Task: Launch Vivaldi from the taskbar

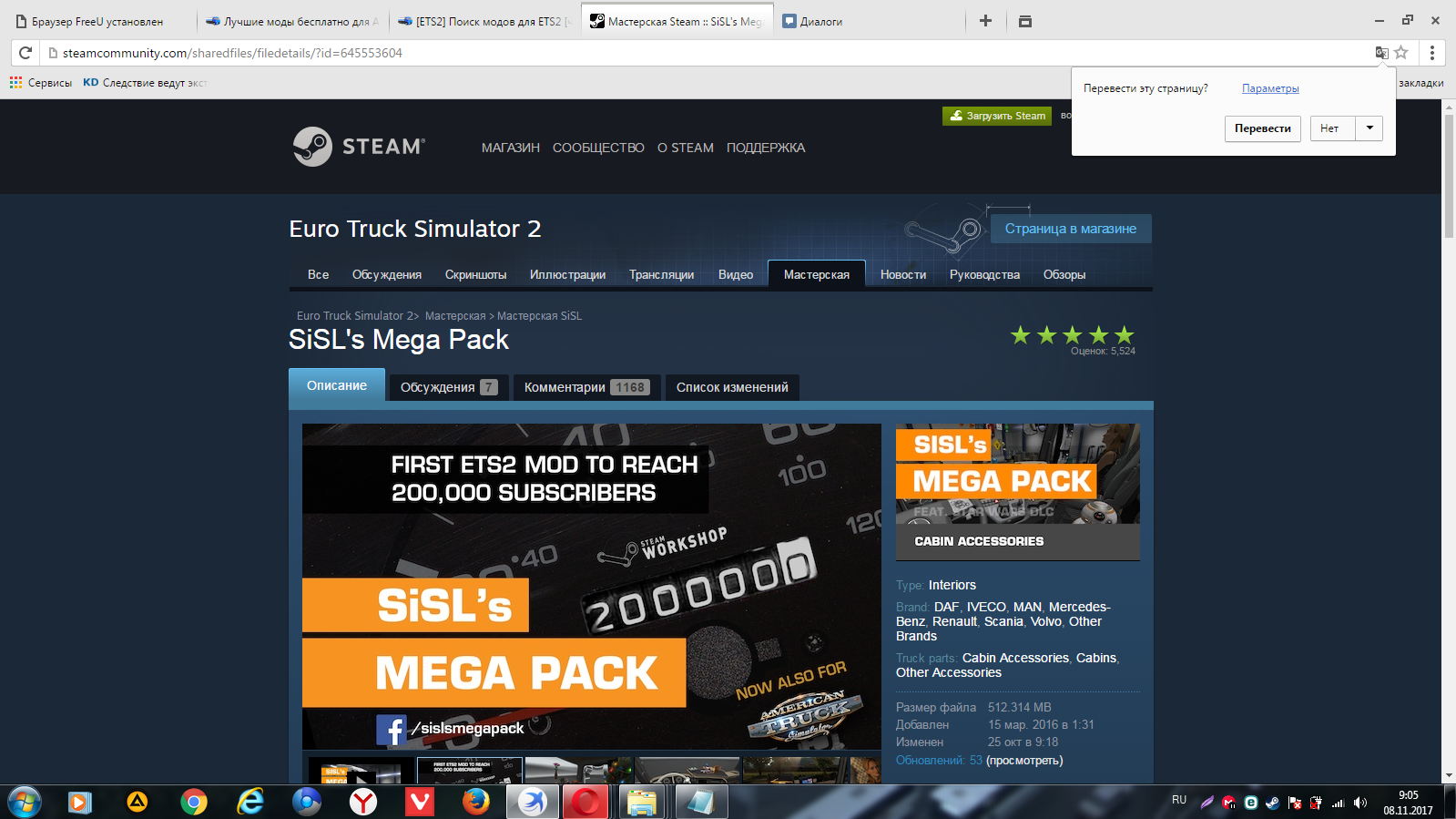Action: [420, 802]
